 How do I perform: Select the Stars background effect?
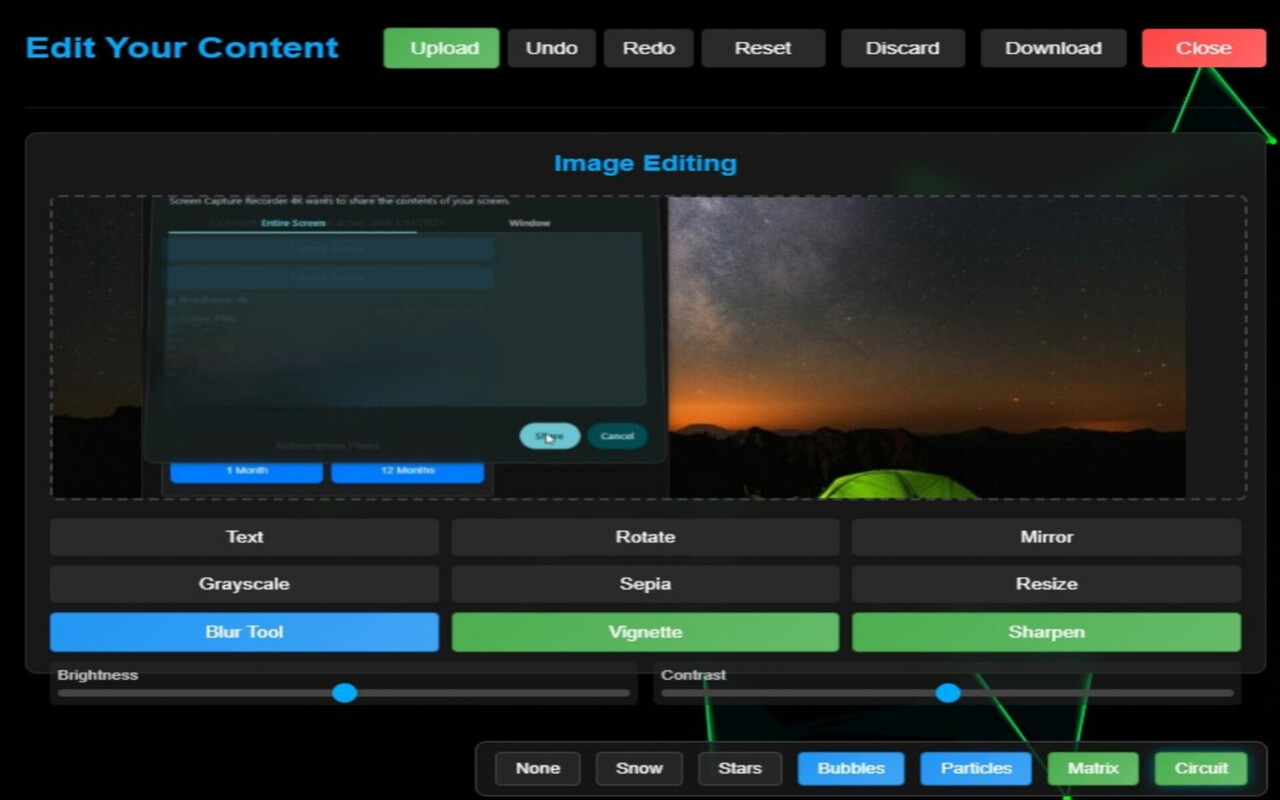740,768
